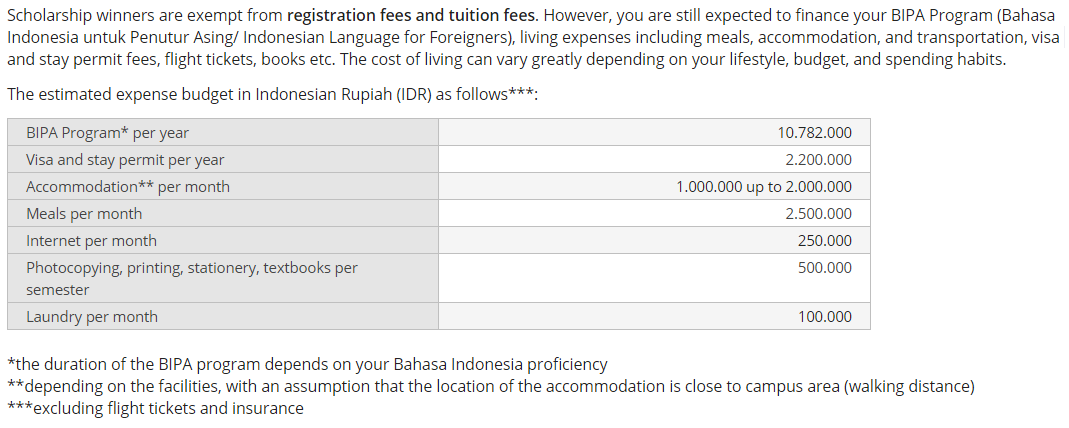
Task: Click the 'Meals per month' cell
Action: (x=223, y=213)
